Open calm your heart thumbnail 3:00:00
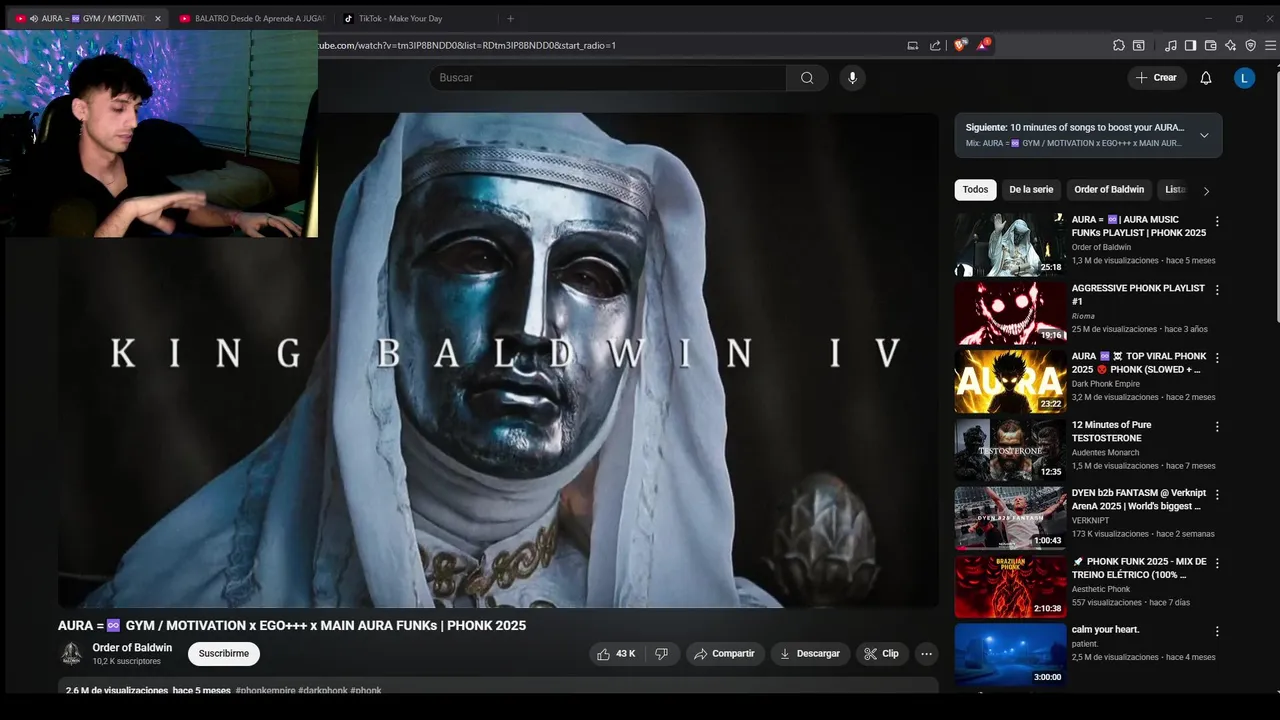Screen dimensions: 1280x720 (1010, 654)
